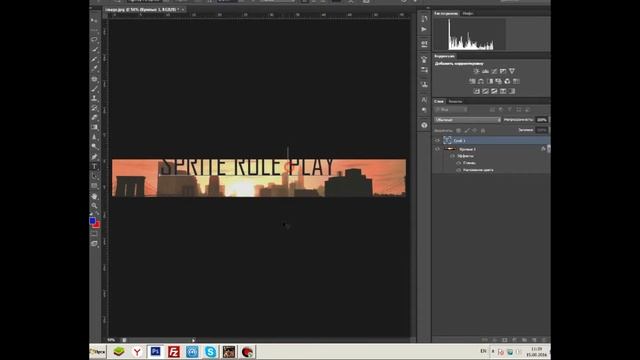The image size is (640, 360).
Task: Pick the red background color swatch
Action: 97,225
